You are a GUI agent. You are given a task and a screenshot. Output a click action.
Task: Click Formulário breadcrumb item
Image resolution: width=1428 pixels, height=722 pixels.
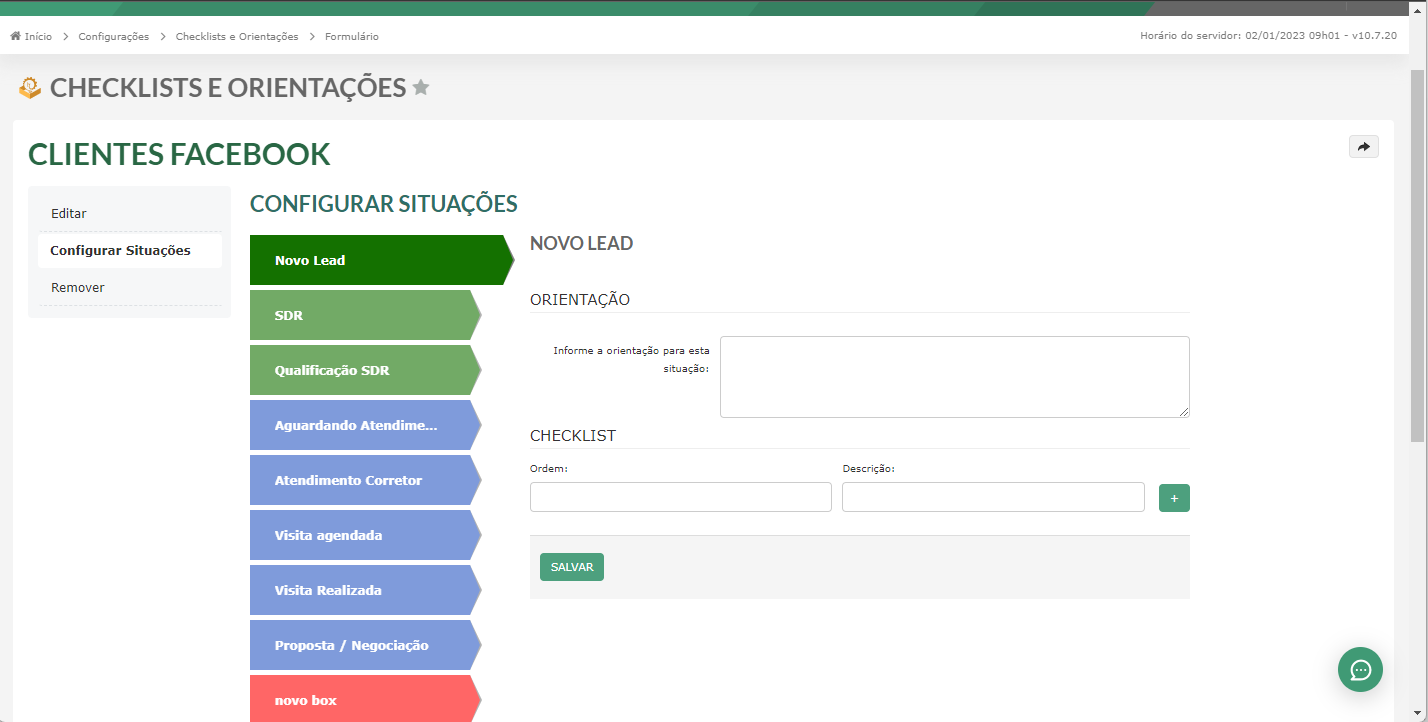352,36
